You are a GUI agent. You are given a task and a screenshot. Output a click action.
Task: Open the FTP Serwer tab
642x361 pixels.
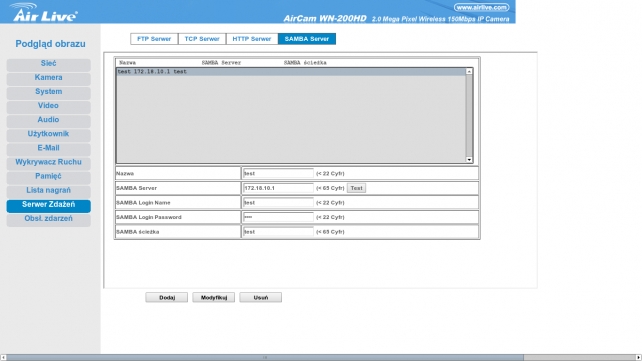pyautogui.click(x=154, y=39)
